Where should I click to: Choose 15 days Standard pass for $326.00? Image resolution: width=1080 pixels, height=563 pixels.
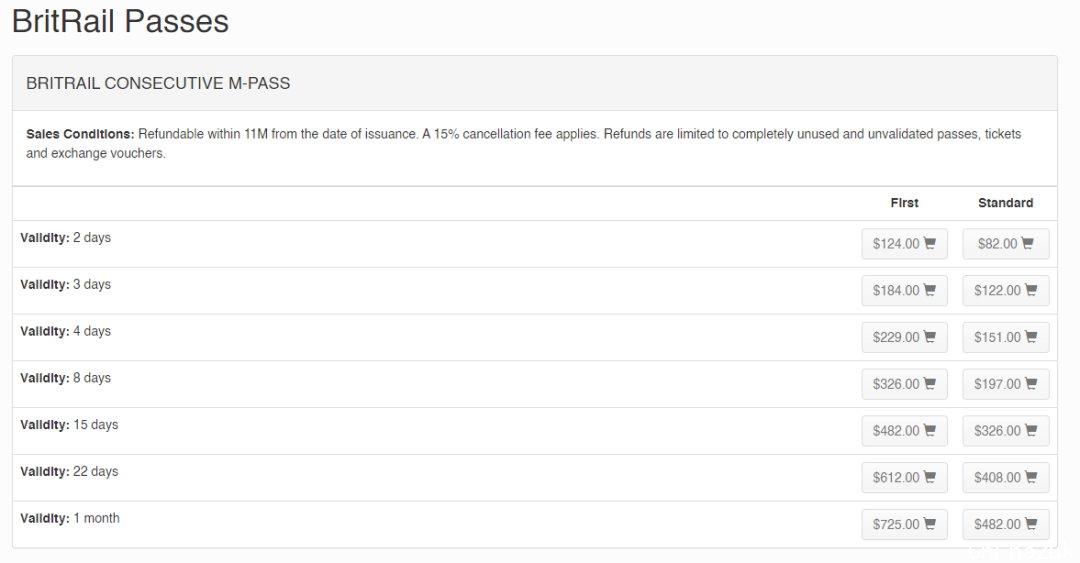click(x=1006, y=431)
